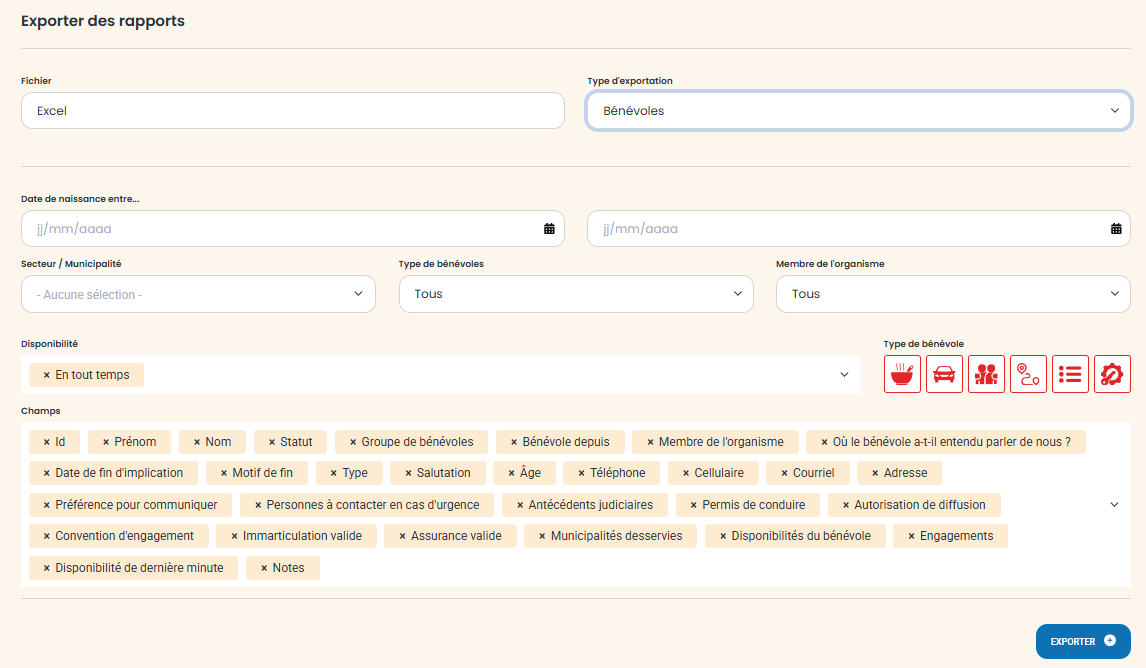Remove the "En tout temps" availability tag
Image resolution: width=1146 pixels, height=668 pixels.
pos(46,375)
